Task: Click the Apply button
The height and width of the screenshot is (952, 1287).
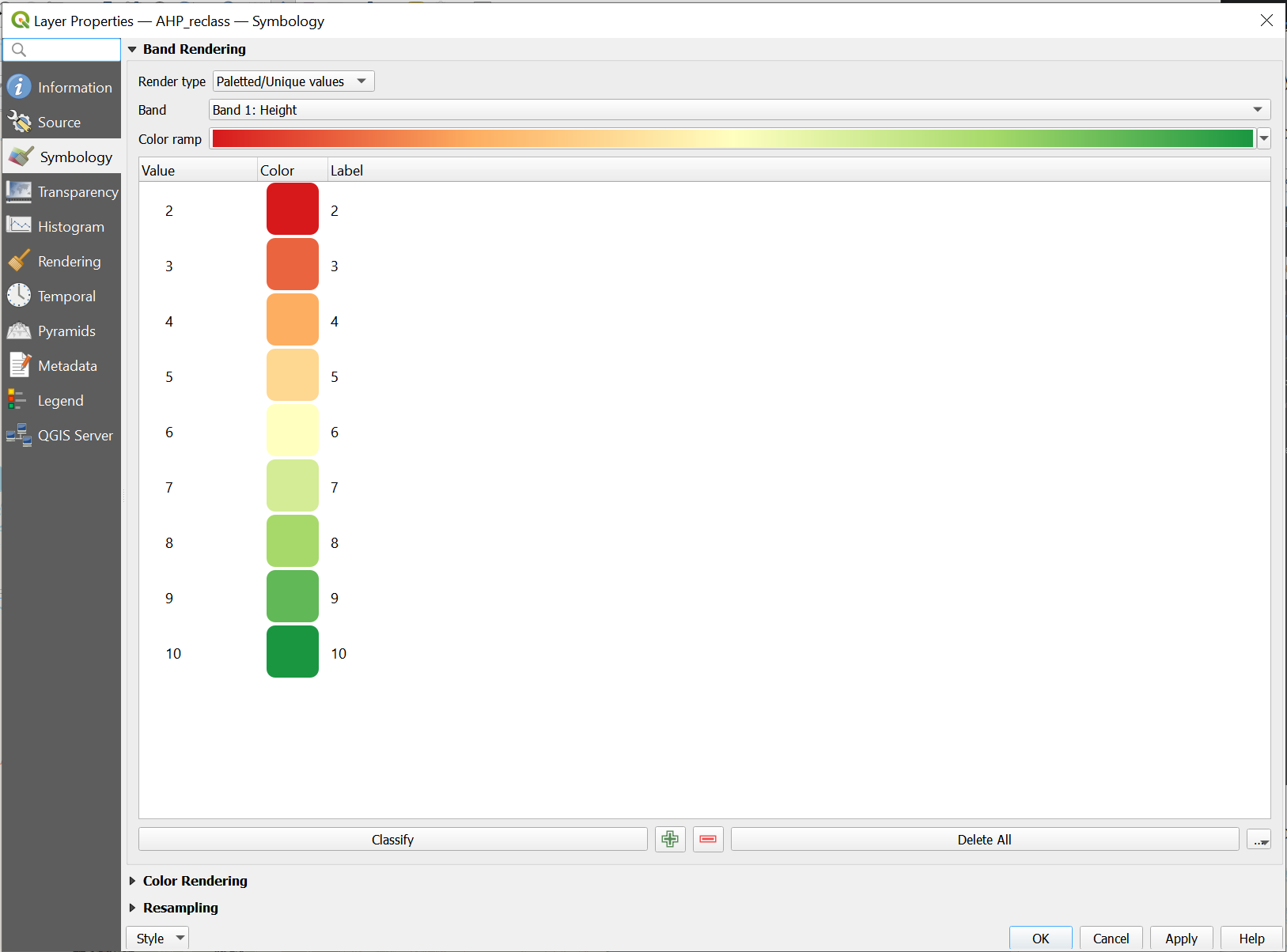Action: 1181,939
